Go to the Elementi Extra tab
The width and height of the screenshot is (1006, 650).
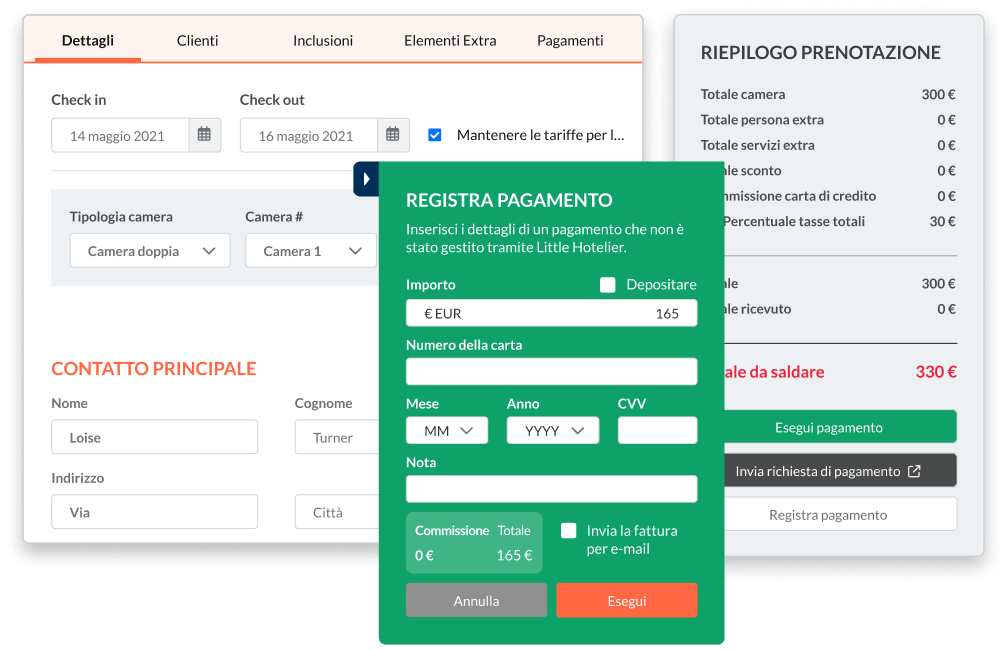click(450, 41)
